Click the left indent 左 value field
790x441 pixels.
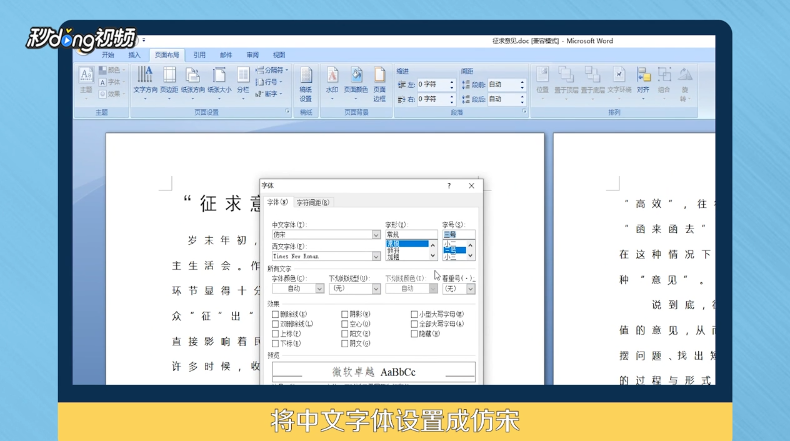coord(433,85)
